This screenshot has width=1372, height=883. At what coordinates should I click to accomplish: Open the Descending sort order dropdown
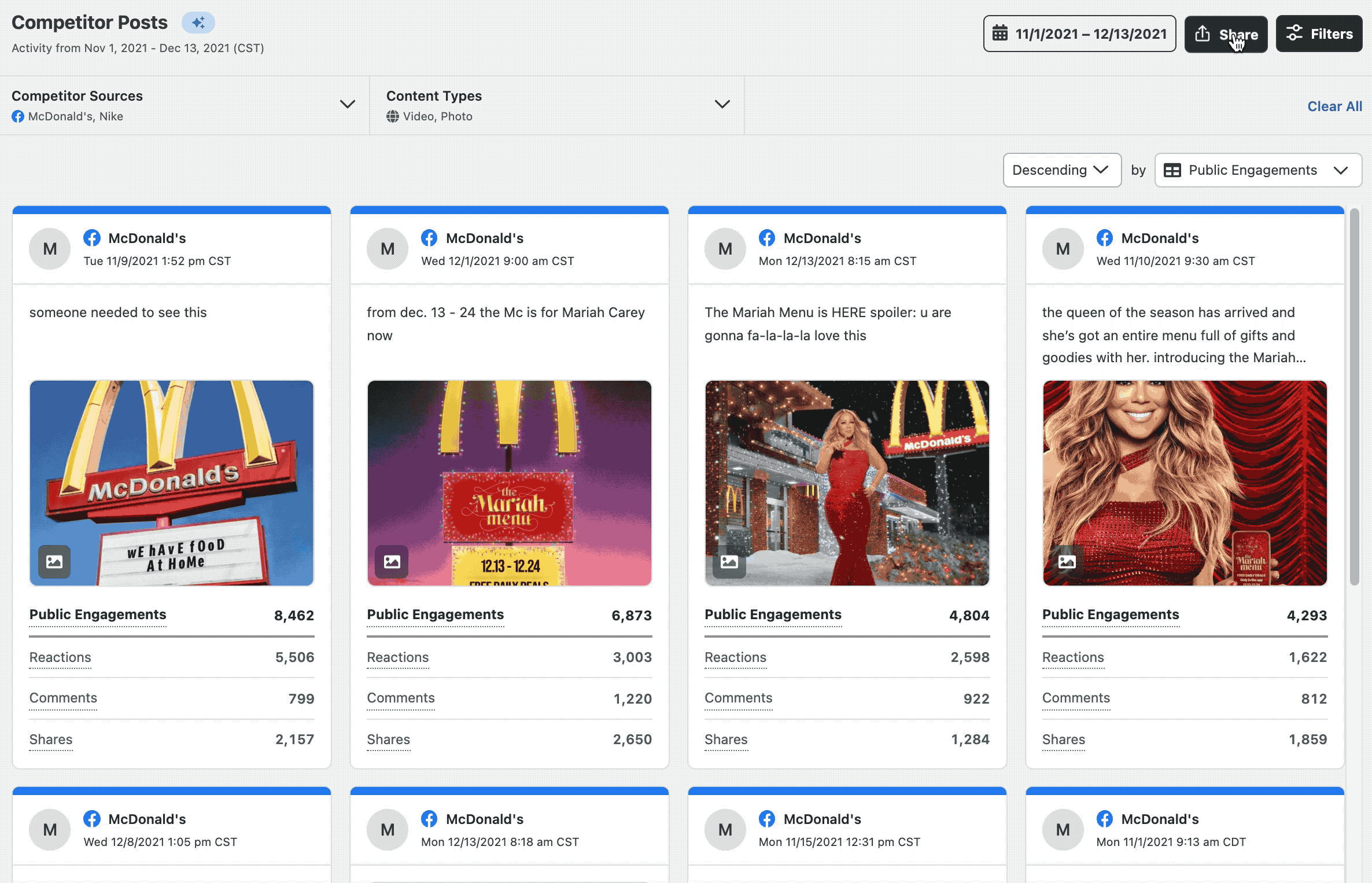point(1062,170)
